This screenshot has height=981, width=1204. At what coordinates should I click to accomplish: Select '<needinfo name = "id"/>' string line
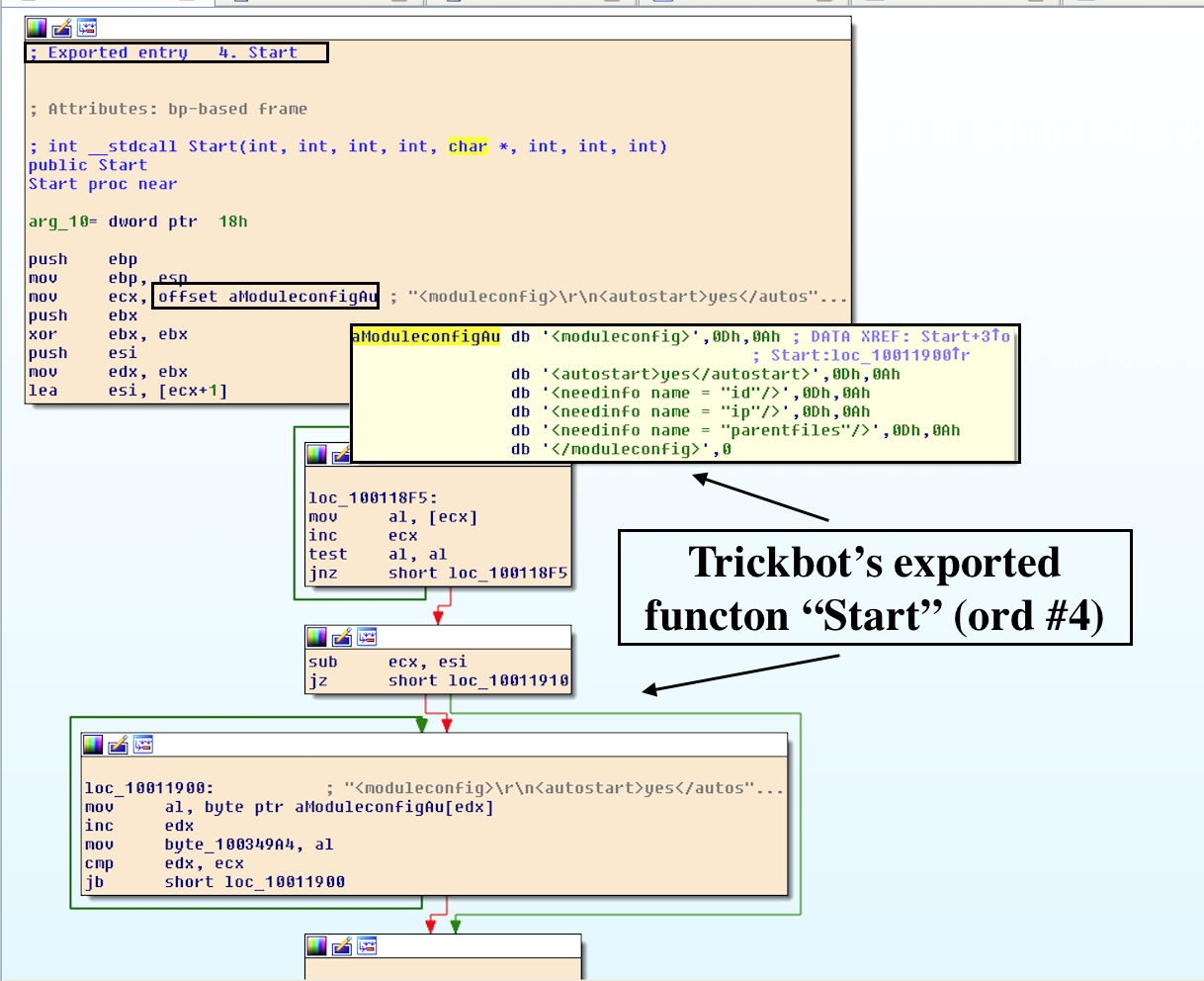[x=691, y=393]
